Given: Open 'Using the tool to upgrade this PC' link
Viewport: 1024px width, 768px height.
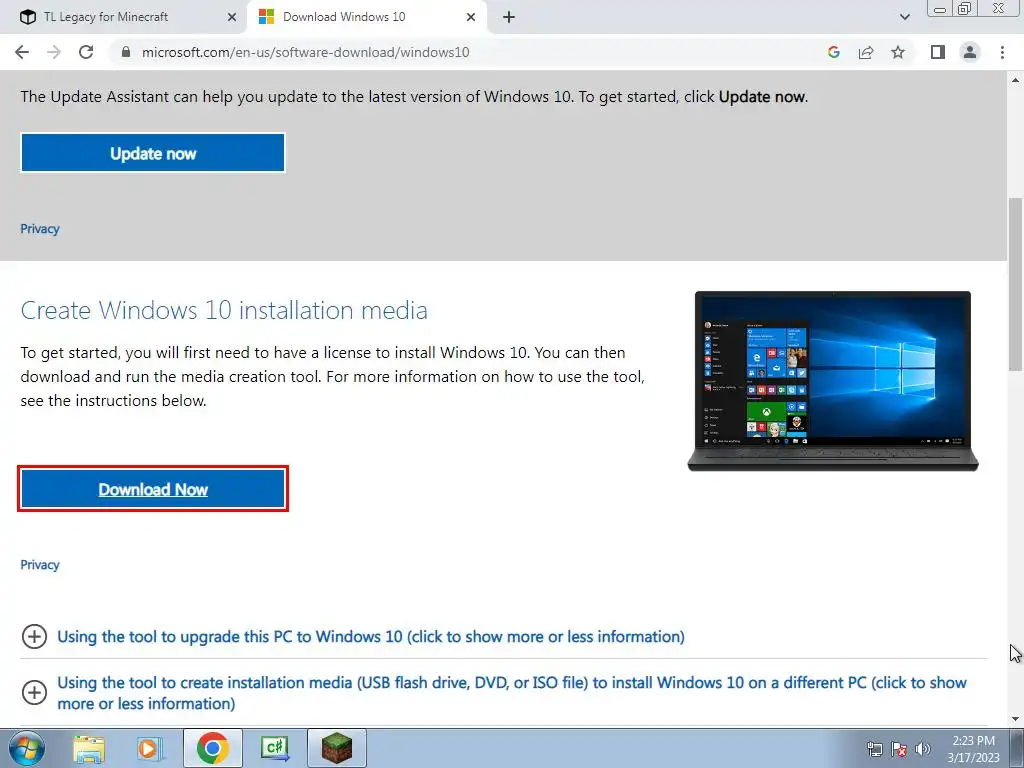Looking at the screenshot, I should pos(371,637).
